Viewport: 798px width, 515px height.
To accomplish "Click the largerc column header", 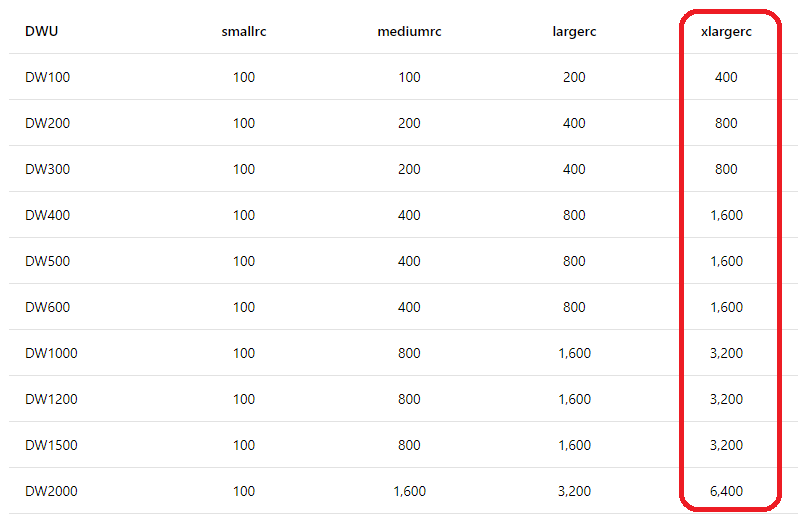I will [574, 31].
